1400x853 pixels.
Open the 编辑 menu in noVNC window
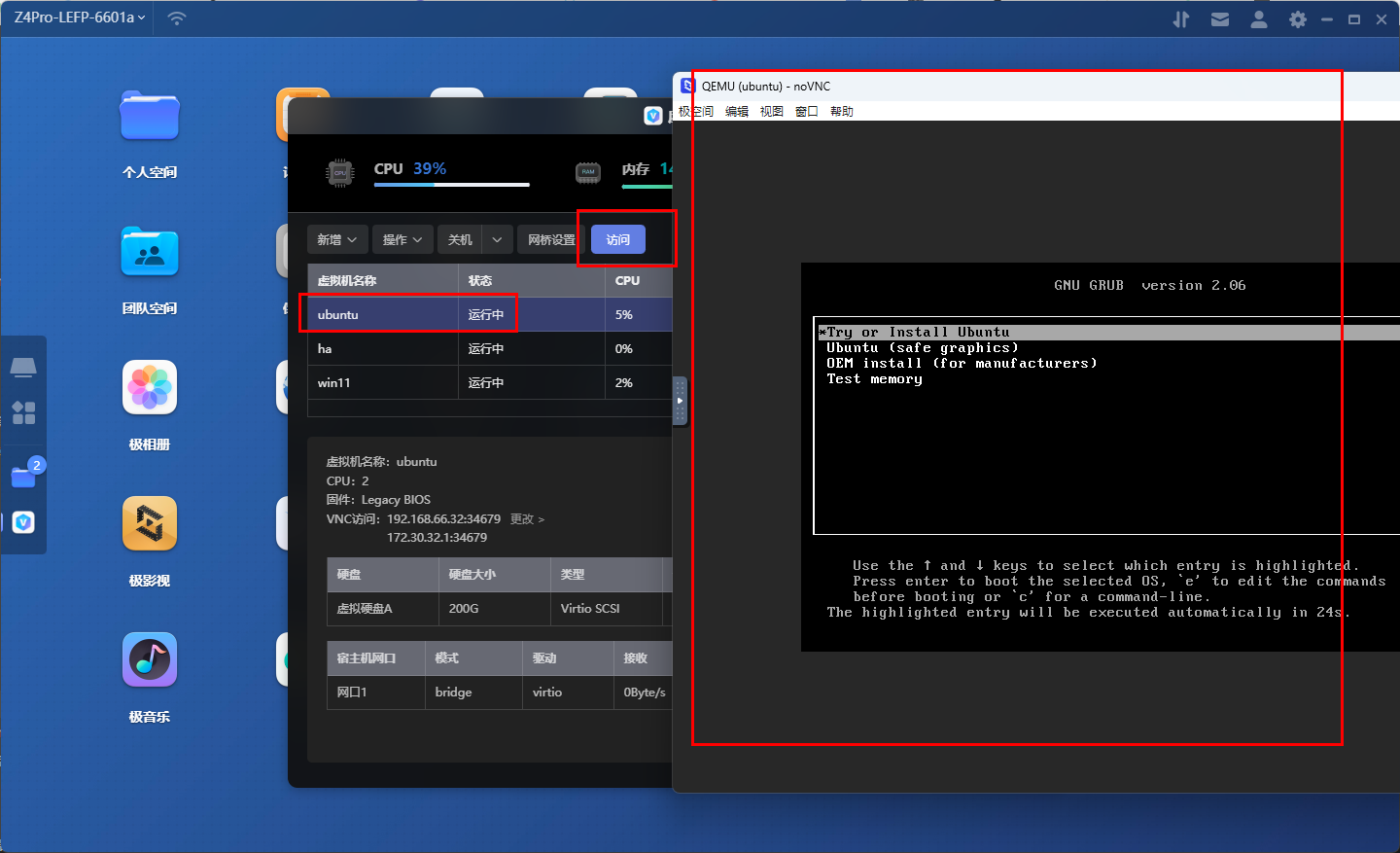737,112
